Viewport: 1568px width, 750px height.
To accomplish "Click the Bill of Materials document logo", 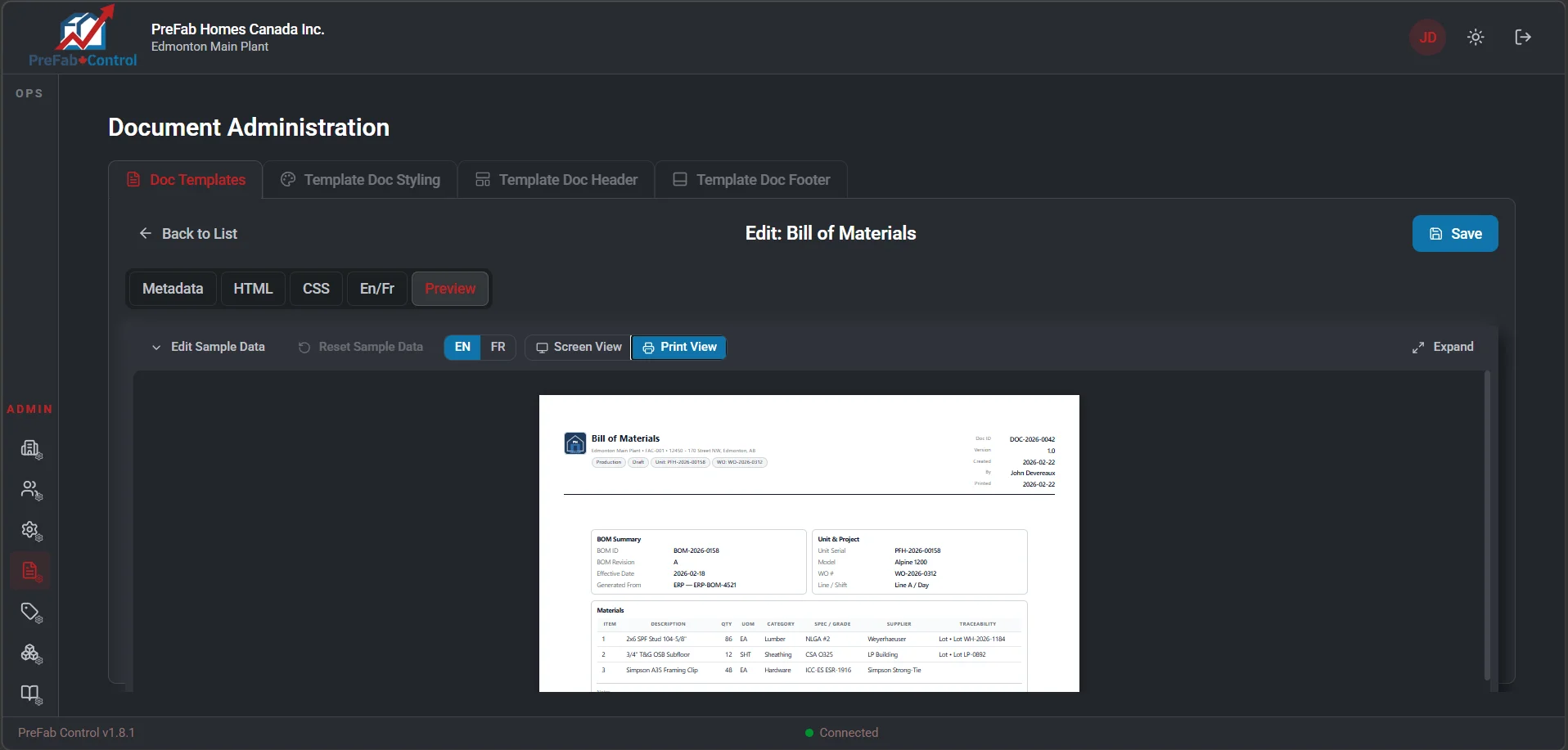I will [x=575, y=443].
